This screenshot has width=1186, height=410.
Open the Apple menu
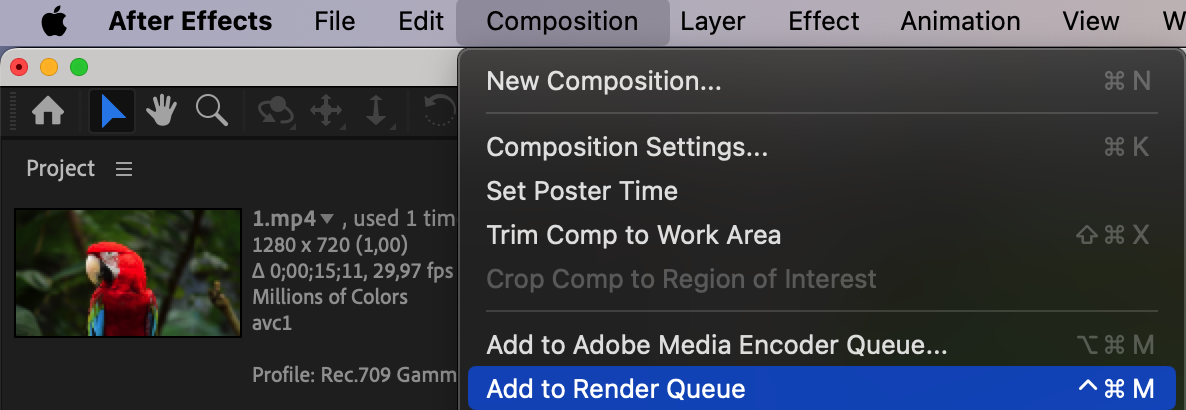tap(54, 21)
